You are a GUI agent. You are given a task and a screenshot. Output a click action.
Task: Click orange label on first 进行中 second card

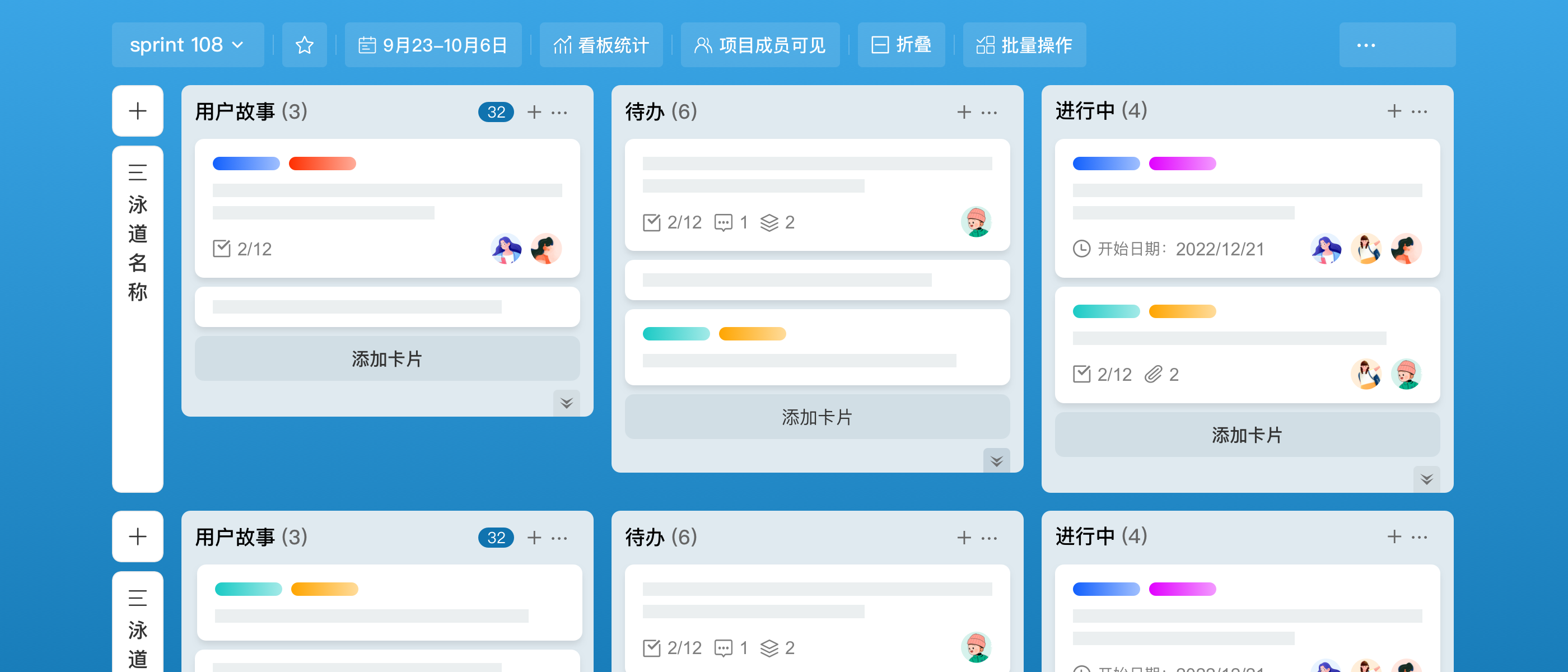pyautogui.click(x=1182, y=311)
